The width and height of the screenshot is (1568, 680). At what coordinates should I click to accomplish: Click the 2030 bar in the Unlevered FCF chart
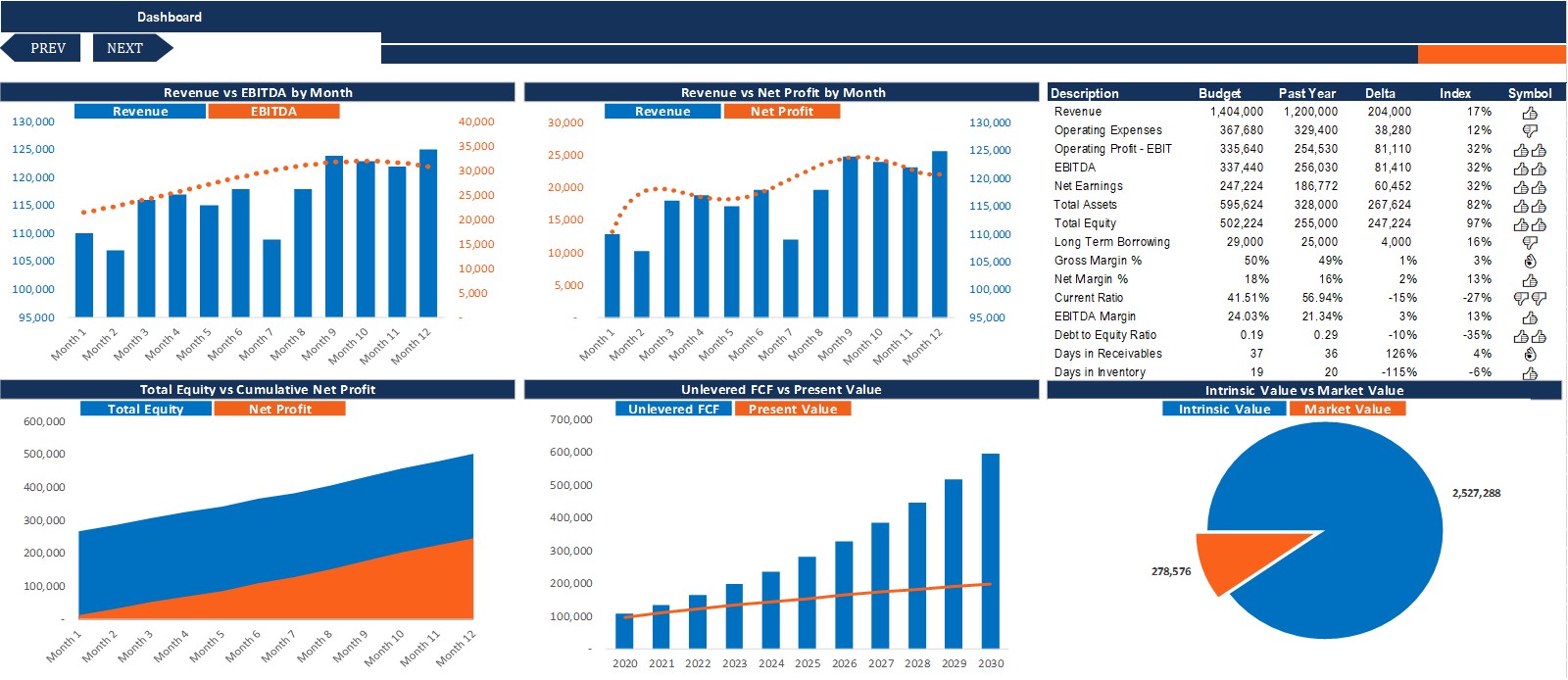pyautogui.click(x=991, y=551)
